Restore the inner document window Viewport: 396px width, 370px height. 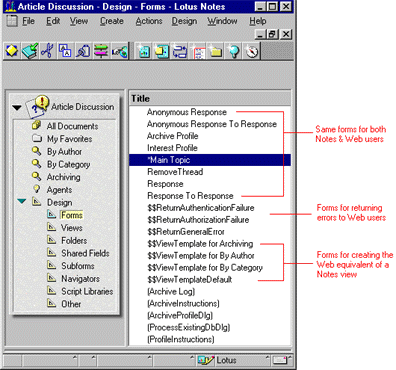(273, 34)
